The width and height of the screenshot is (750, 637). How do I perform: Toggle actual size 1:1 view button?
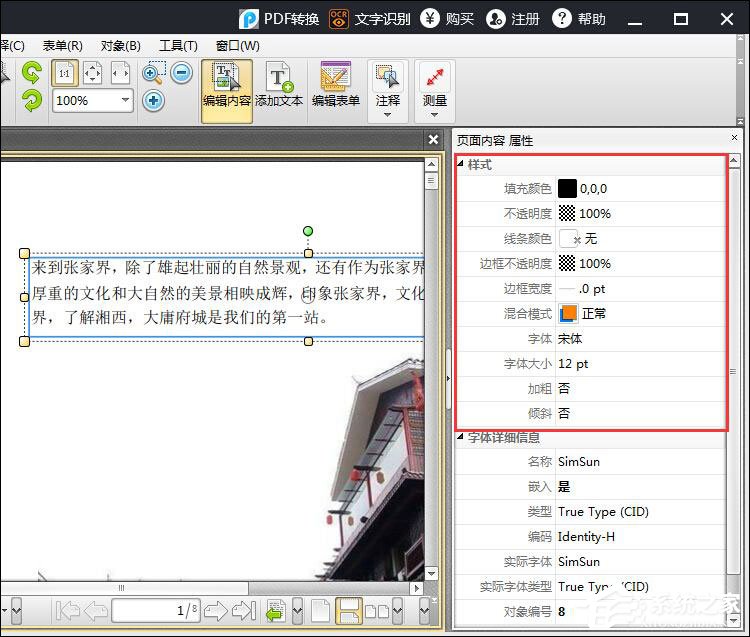coord(63,72)
